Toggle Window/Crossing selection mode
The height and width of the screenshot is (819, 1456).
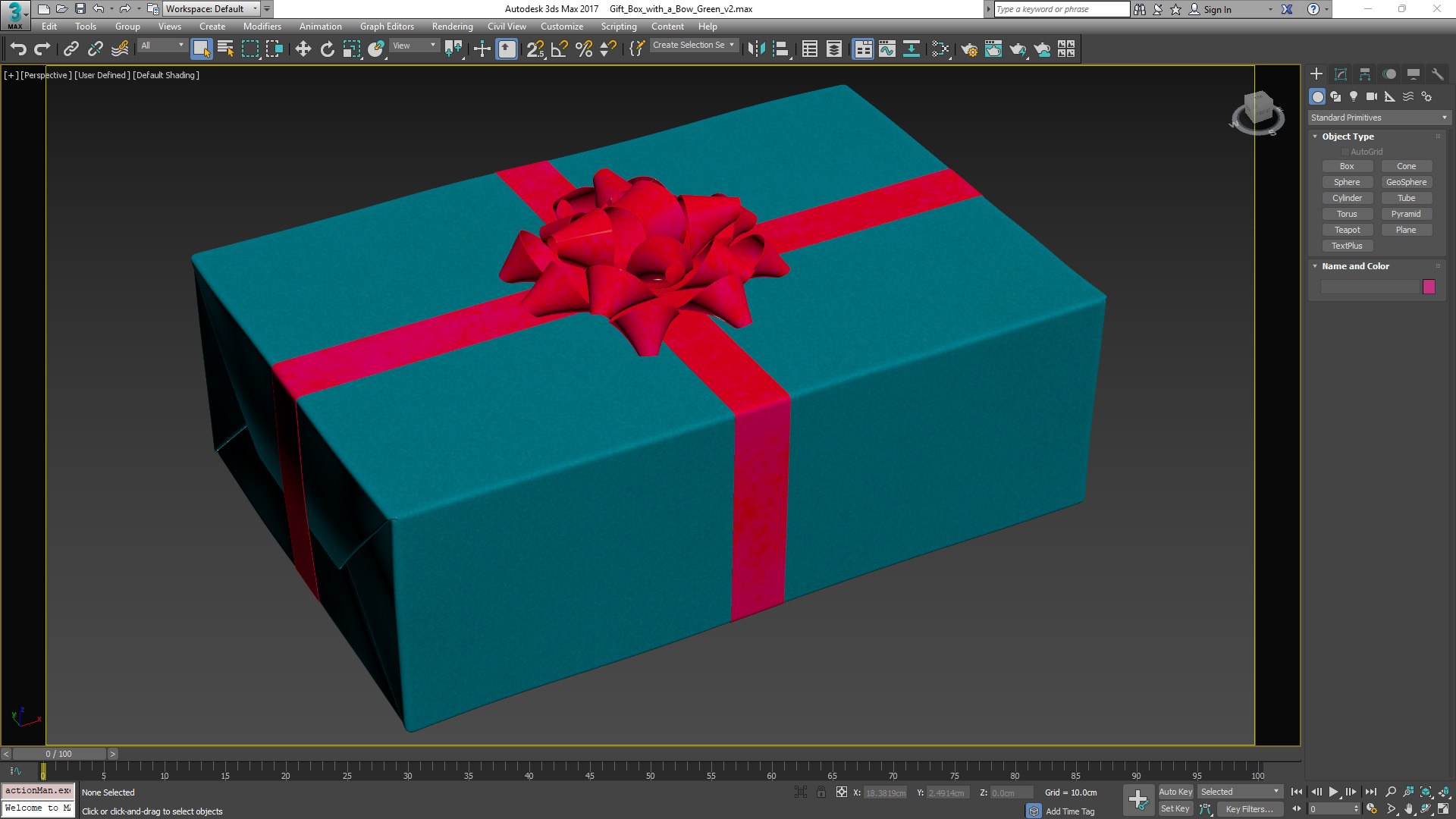(275, 49)
